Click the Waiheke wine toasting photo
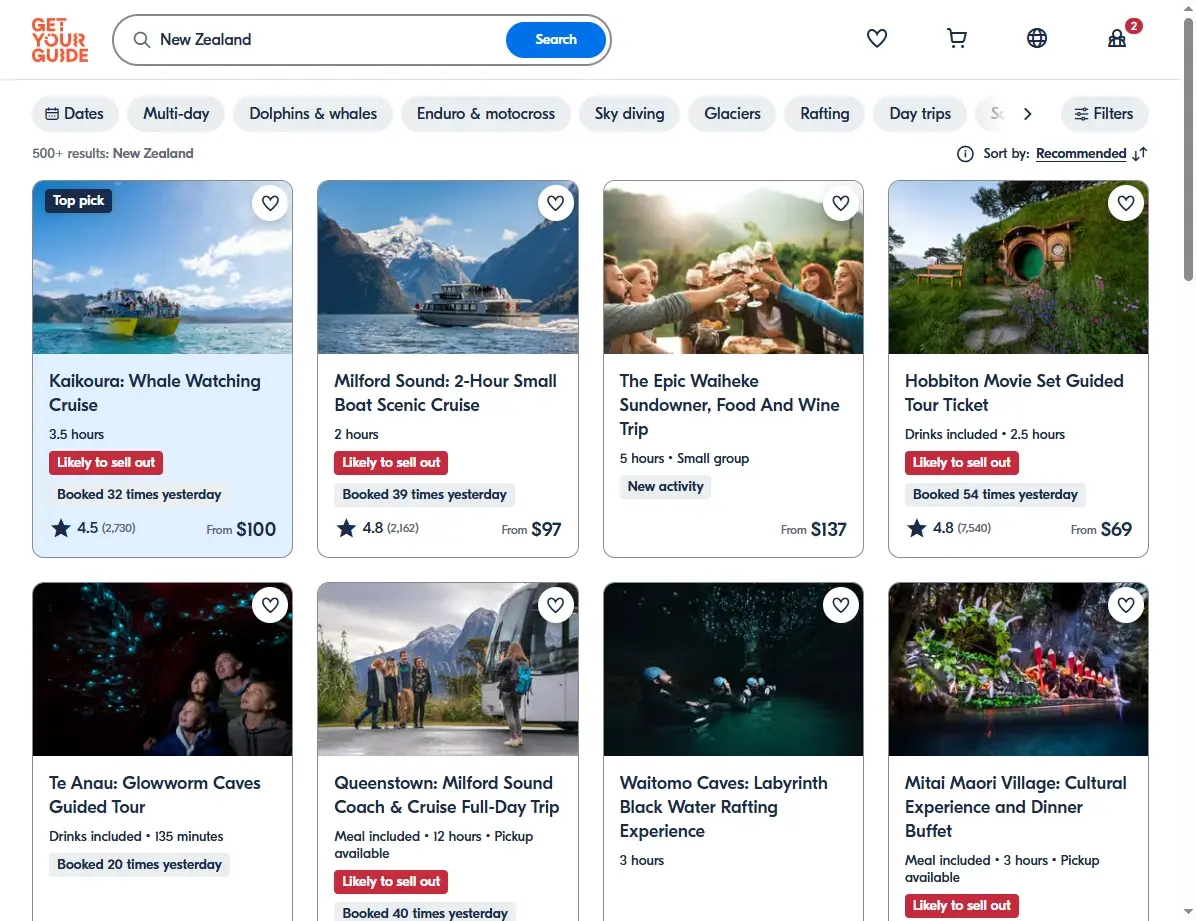This screenshot has width=1196, height=921. tap(733, 267)
